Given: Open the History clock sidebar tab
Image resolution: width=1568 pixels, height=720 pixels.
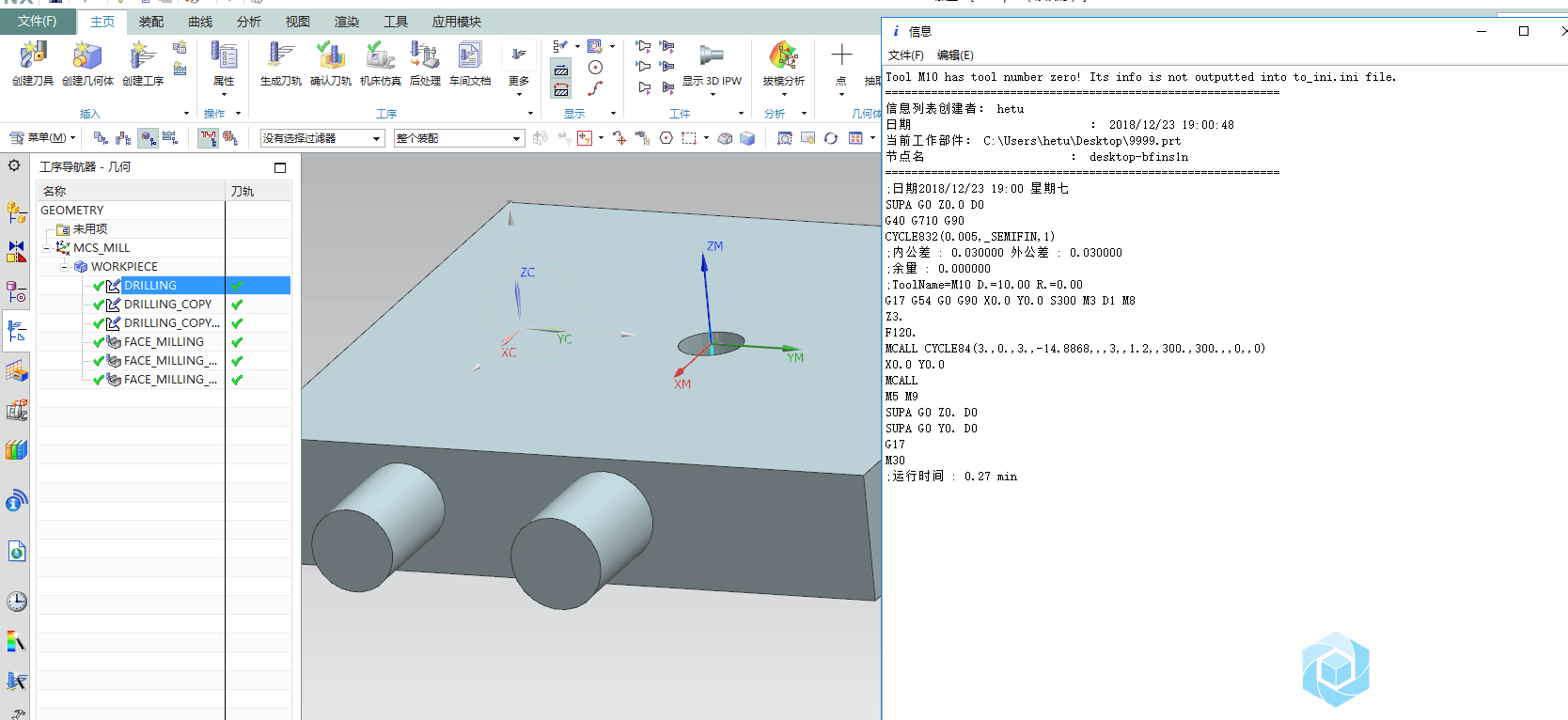Looking at the screenshot, I should click(x=16, y=602).
